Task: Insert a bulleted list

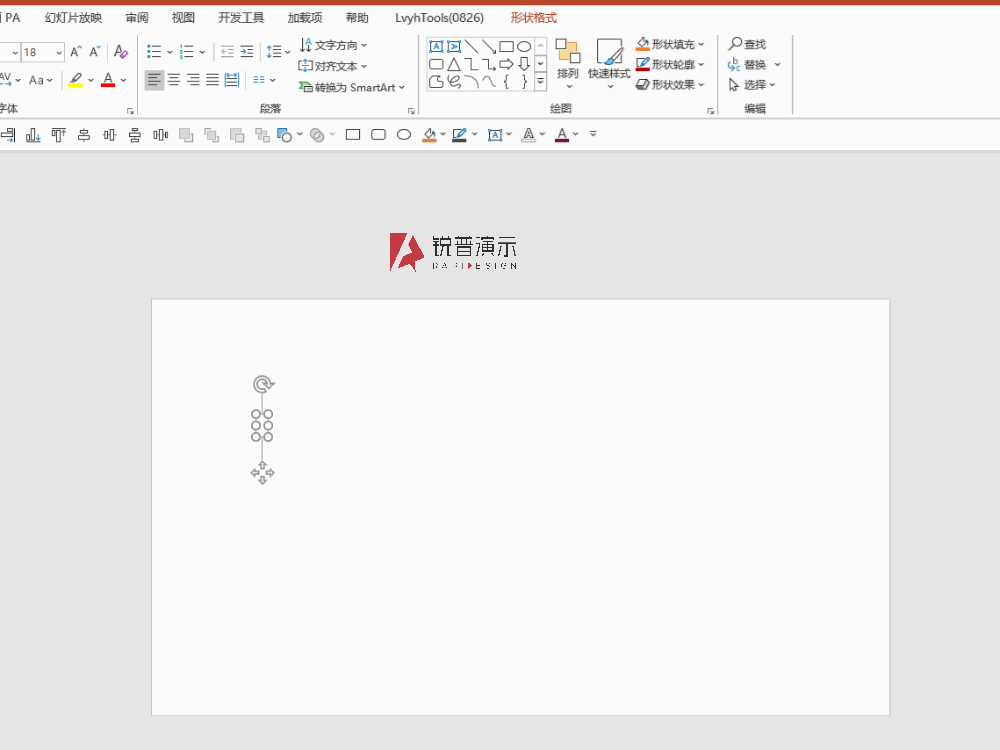Action: coord(154,52)
